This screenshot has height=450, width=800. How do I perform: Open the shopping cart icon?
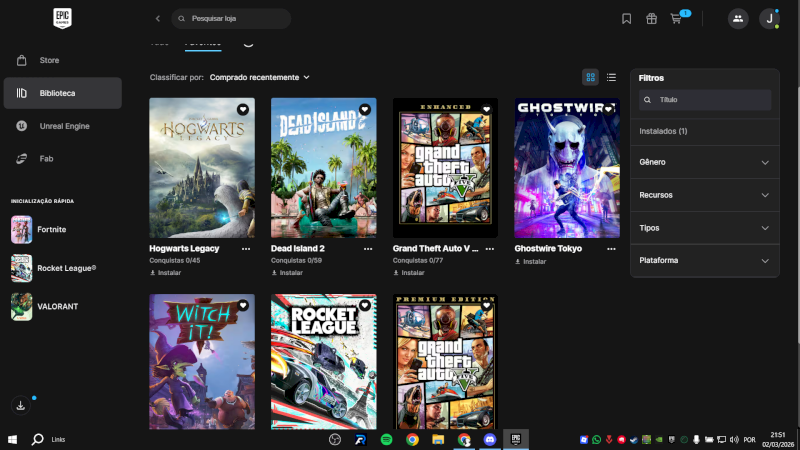(676, 19)
